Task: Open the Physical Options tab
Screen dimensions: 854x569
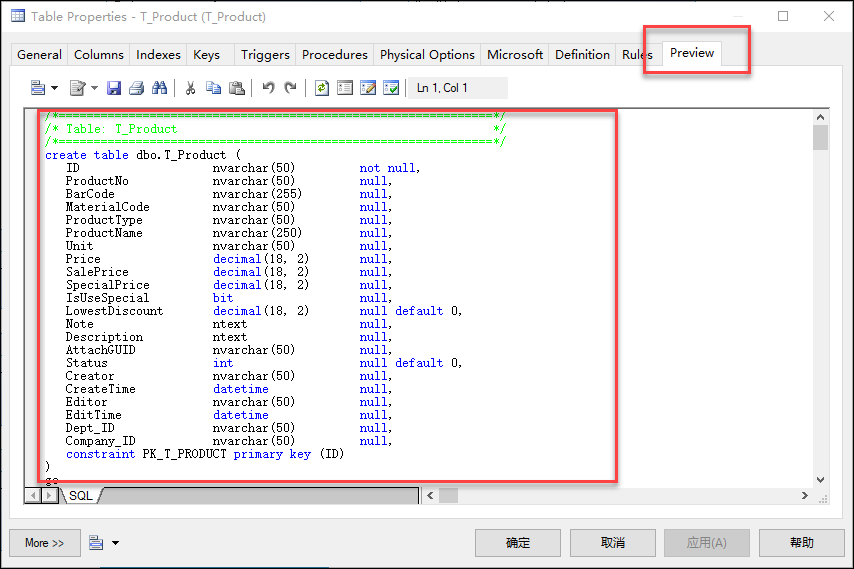Action: tap(427, 55)
